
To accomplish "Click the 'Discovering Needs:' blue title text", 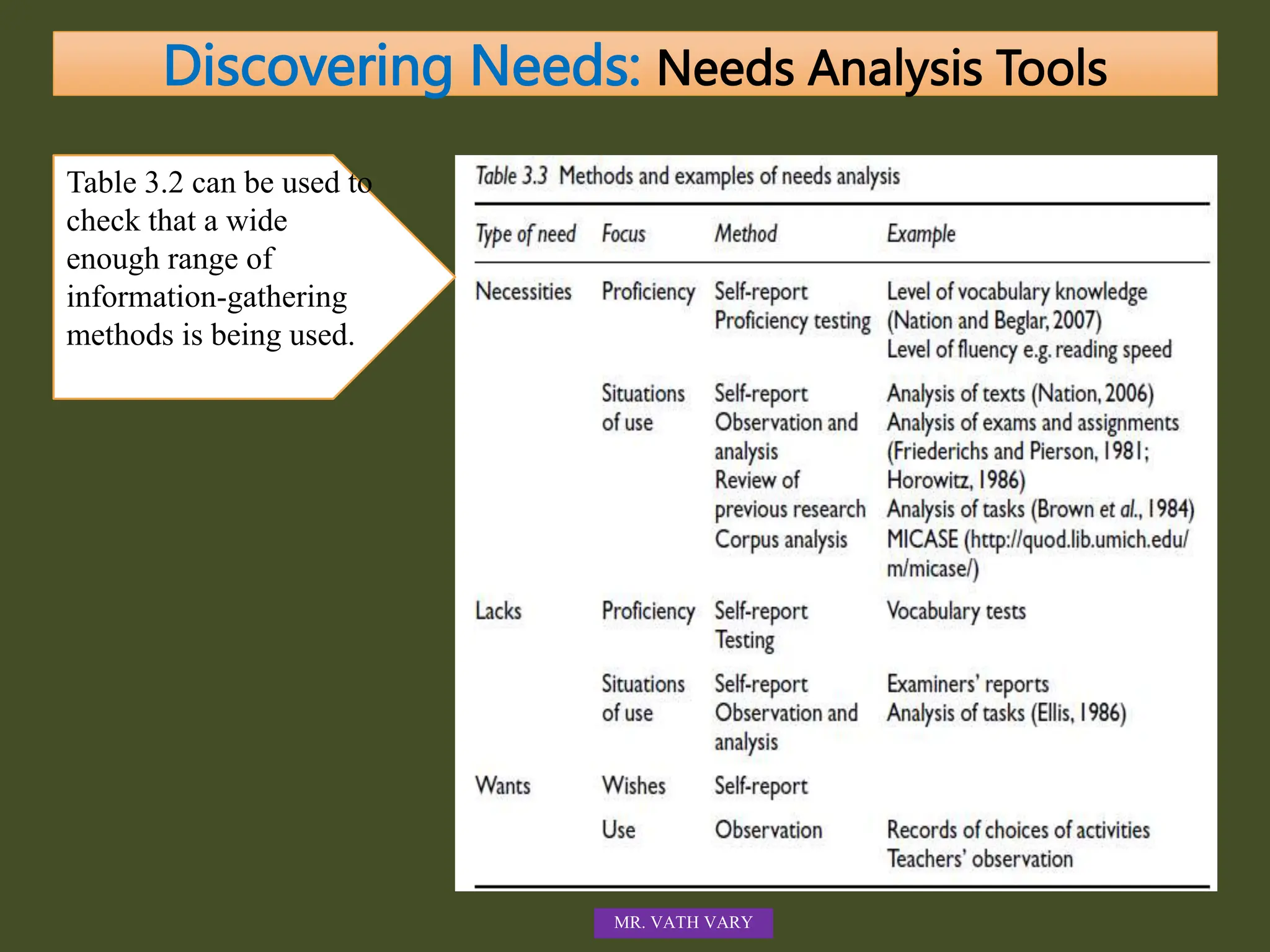I will tap(402, 66).
